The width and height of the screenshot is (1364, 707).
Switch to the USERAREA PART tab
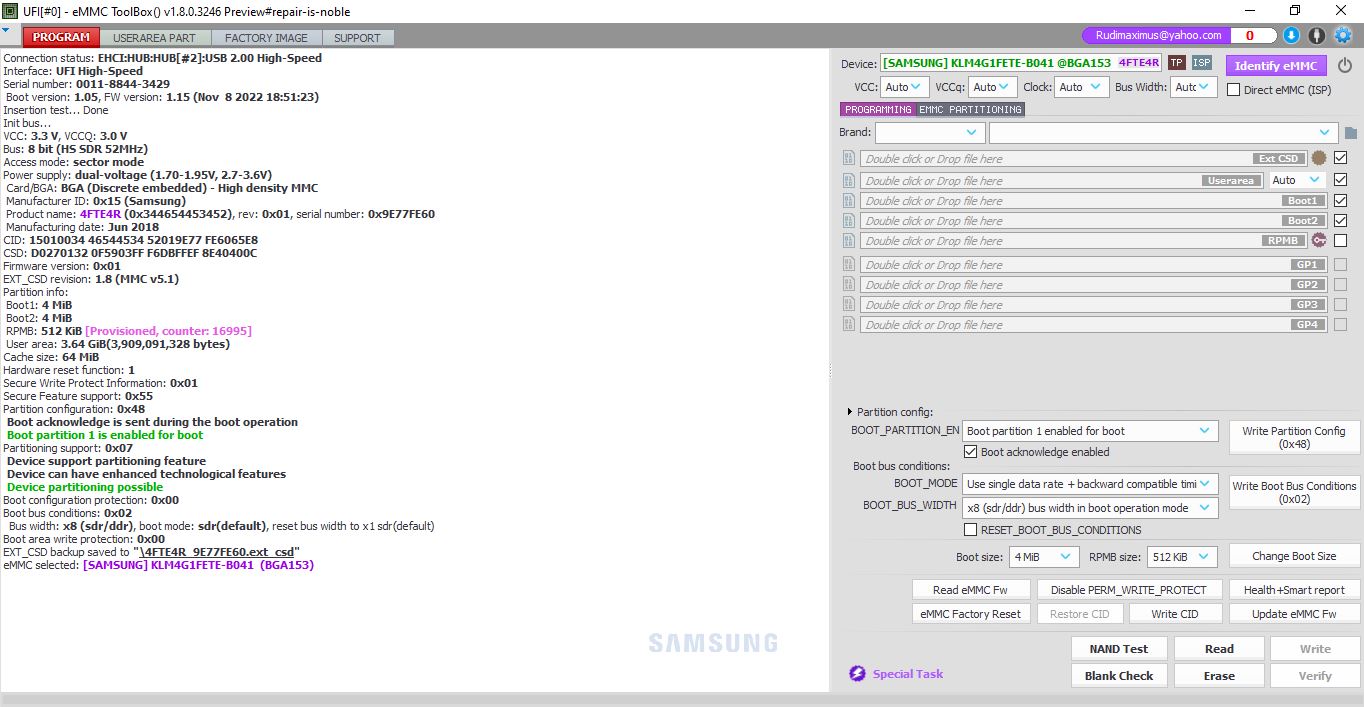coord(154,38)
